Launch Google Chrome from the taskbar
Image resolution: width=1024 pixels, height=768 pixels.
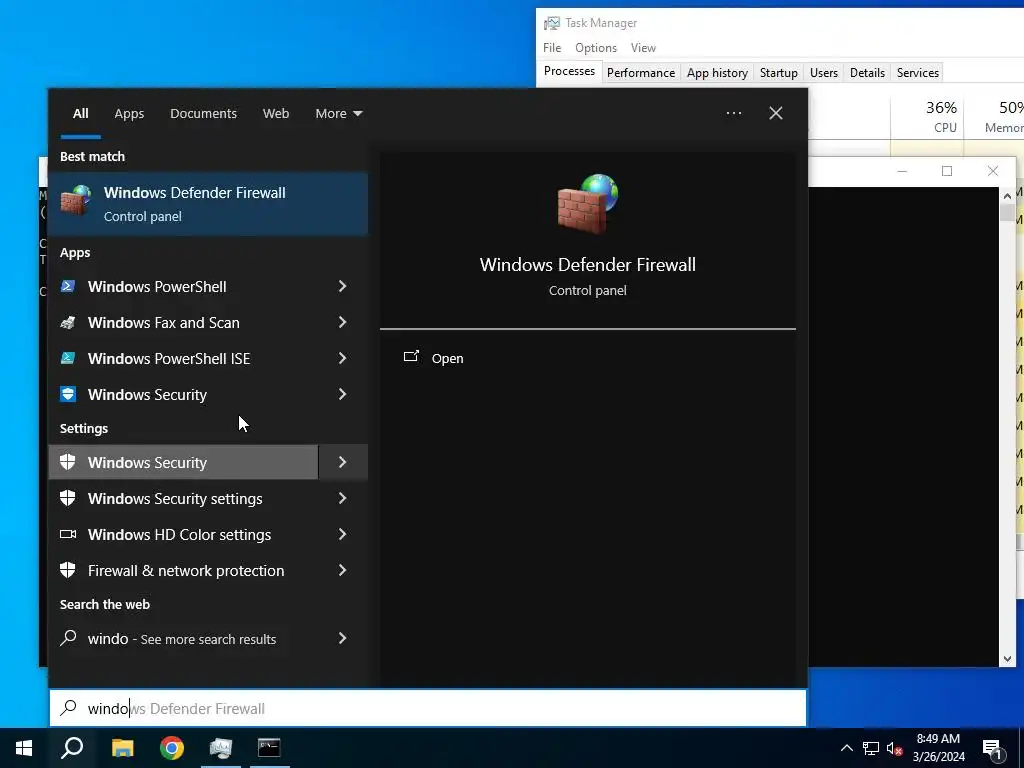click(172, 748)
